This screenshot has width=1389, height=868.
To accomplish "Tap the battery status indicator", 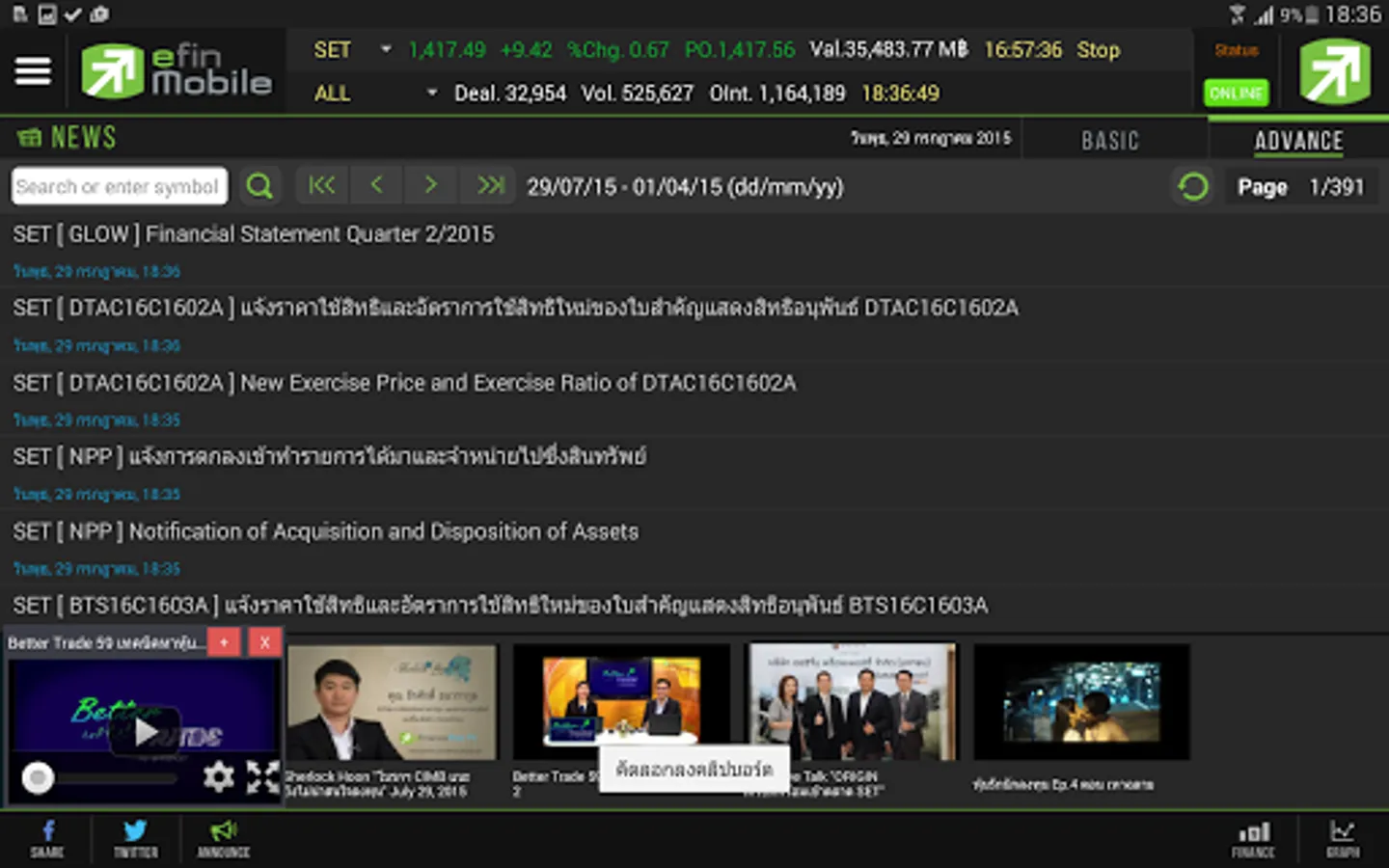I will [1311, 14].
